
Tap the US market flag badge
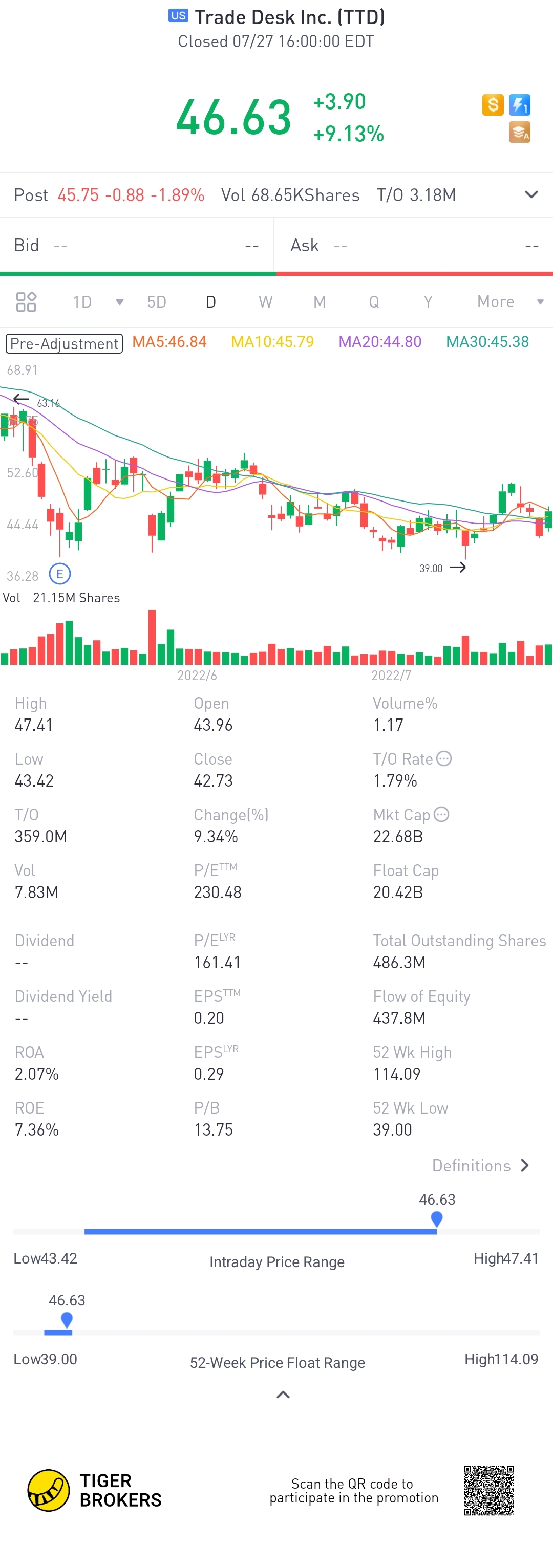(179, 16)
